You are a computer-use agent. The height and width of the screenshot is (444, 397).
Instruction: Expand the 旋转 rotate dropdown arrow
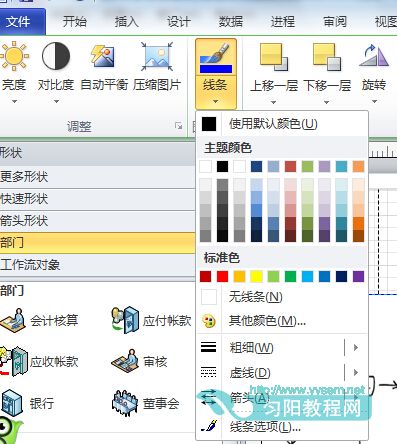(x=374, y=102)
